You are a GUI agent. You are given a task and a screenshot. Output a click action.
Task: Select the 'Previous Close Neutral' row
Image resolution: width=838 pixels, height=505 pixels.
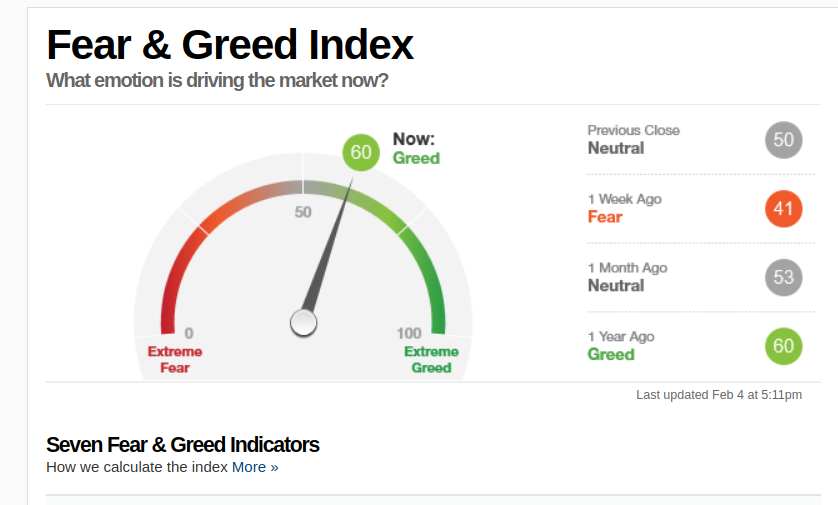(x=701, y=140)
